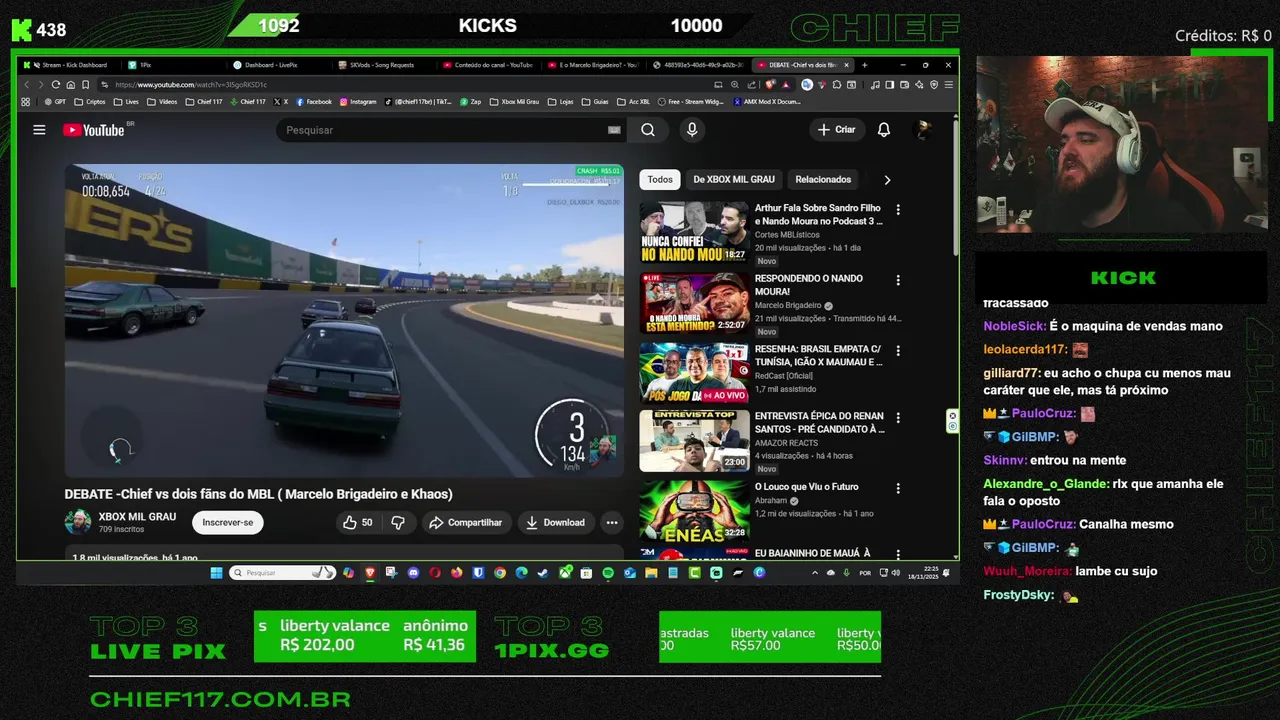This screenshot has width=1280, height=720.
Task: Click the Criar create button
Action: [x=836, y=130]
